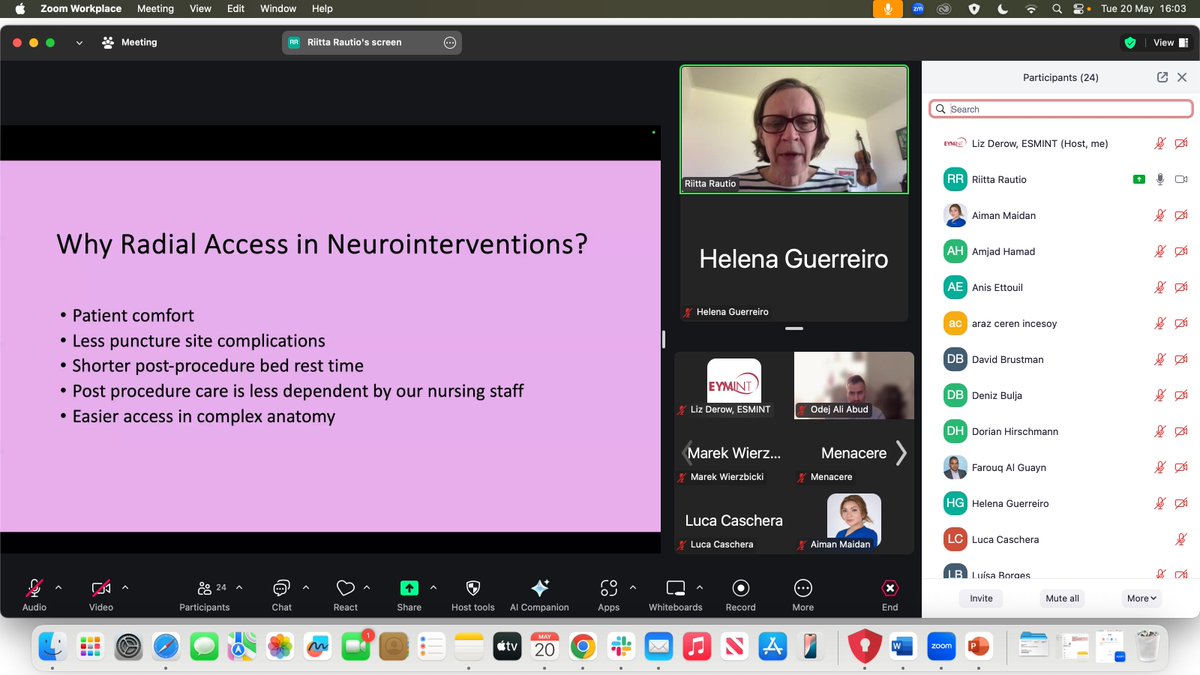
Task: Click the gallery resize handle below Helena Guerreiro
Action: pos(794,328)
